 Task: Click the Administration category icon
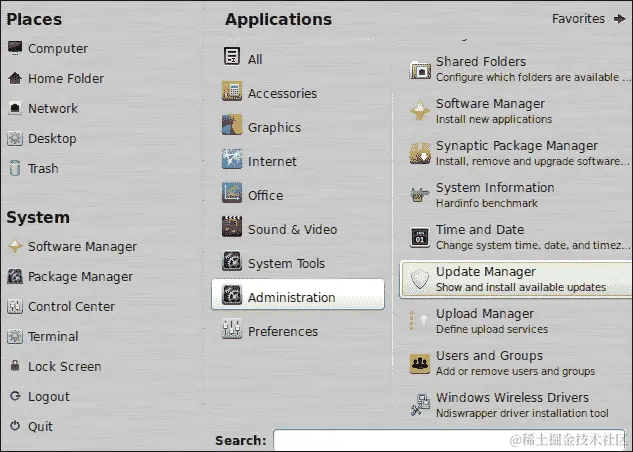tap(232, 295)
